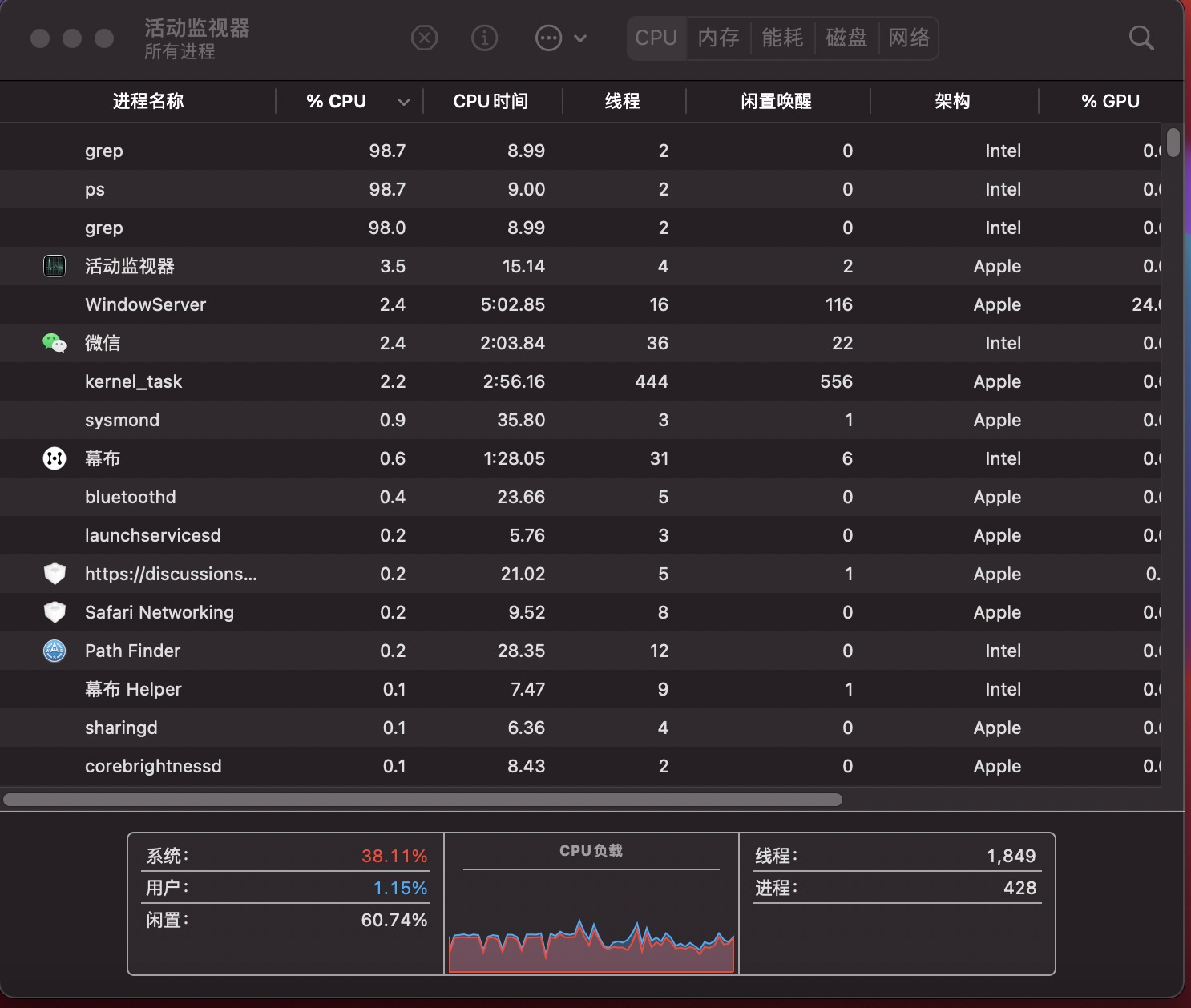Image resolution: width=1191 pixels, height=1008 pixels.
Task: Toggle % CPU column sort order arrow
Action: [404, 102]
